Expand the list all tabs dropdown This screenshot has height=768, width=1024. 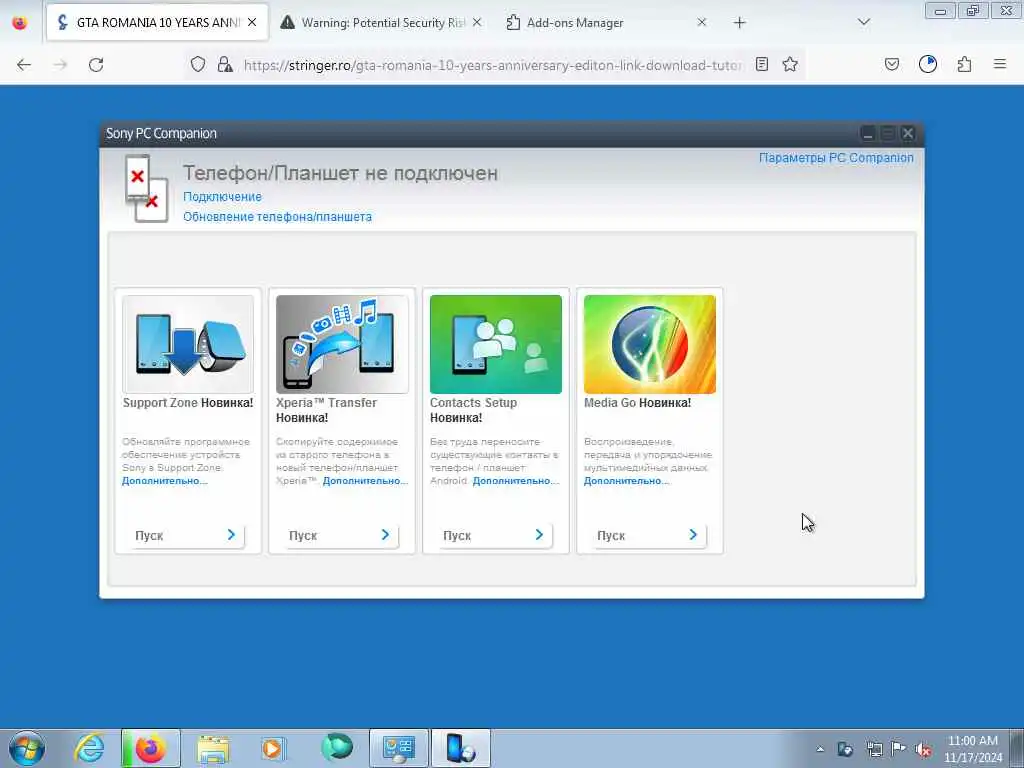pos(863,22)
